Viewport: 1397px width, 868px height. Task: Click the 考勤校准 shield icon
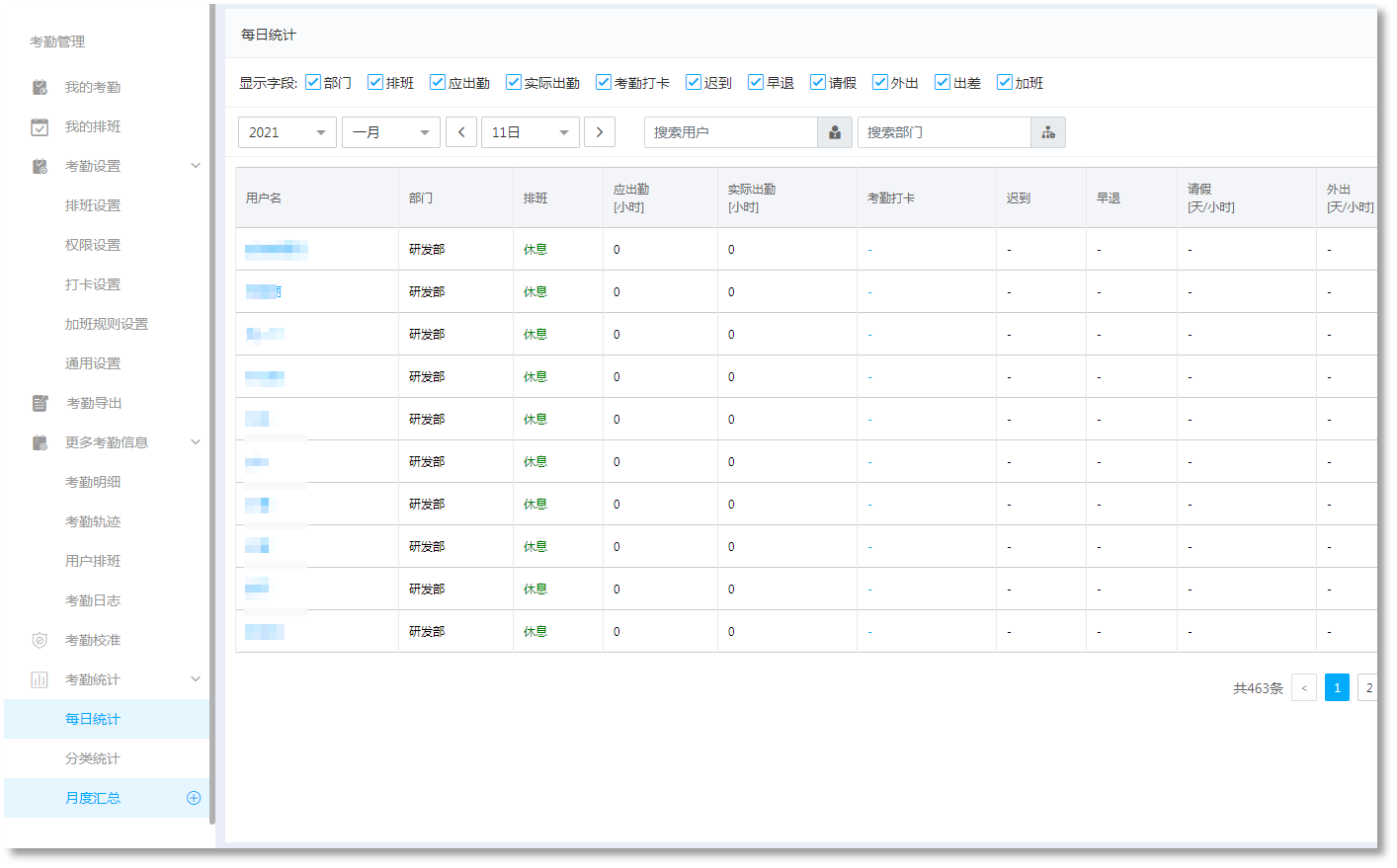pyautogui.click(x=40, y=640)
